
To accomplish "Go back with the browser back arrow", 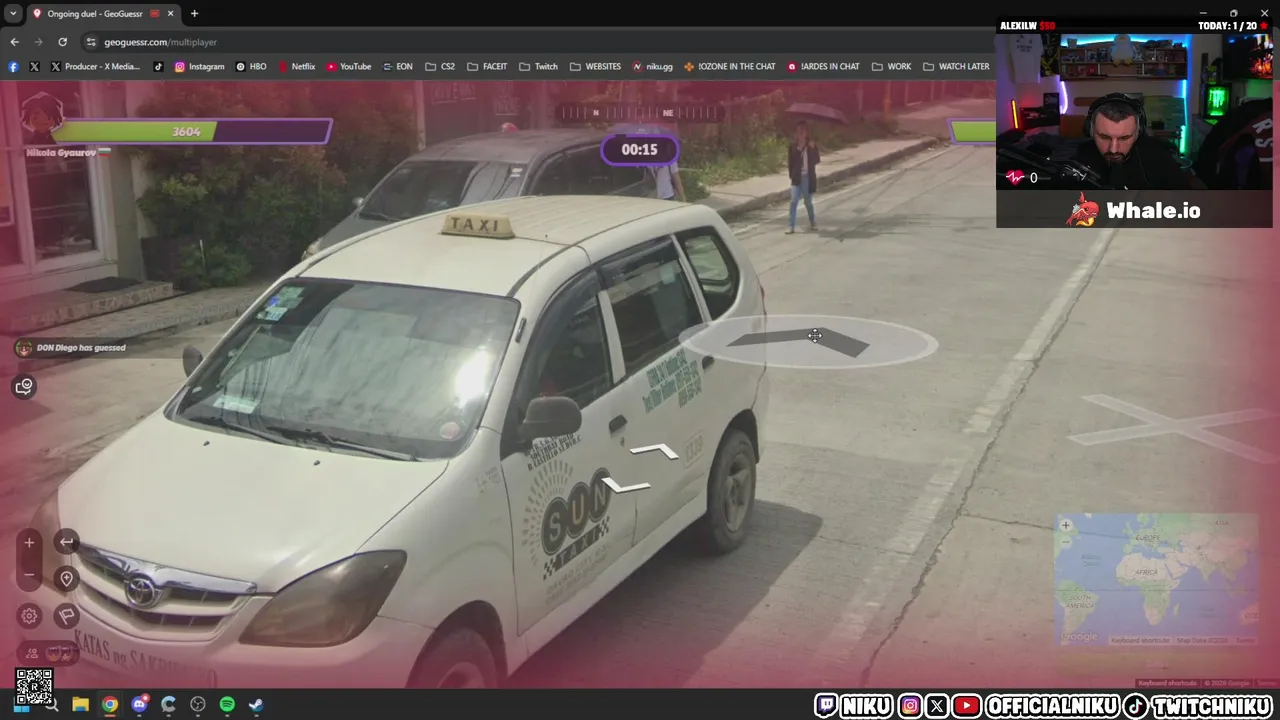I will 14,42.
